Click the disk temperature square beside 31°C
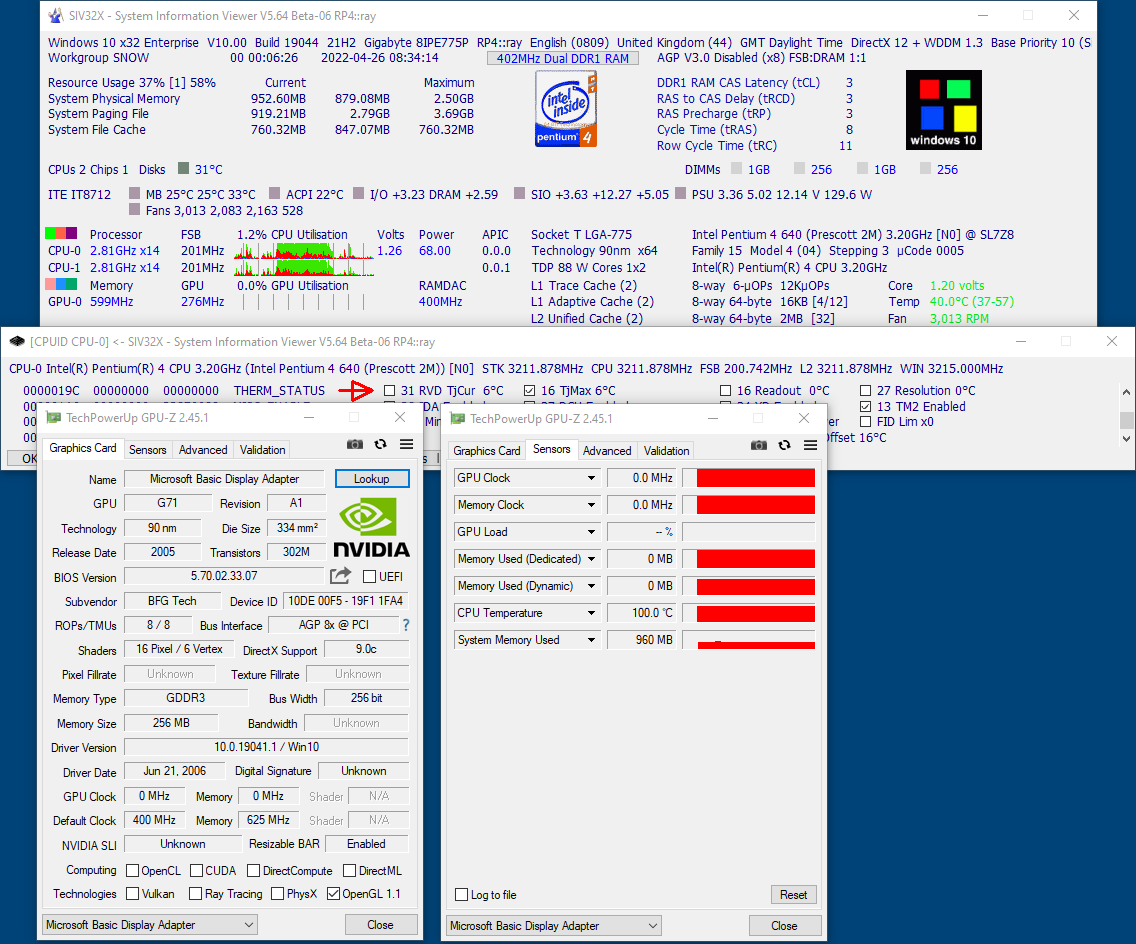1136x944 pixels. coord(183,169)
